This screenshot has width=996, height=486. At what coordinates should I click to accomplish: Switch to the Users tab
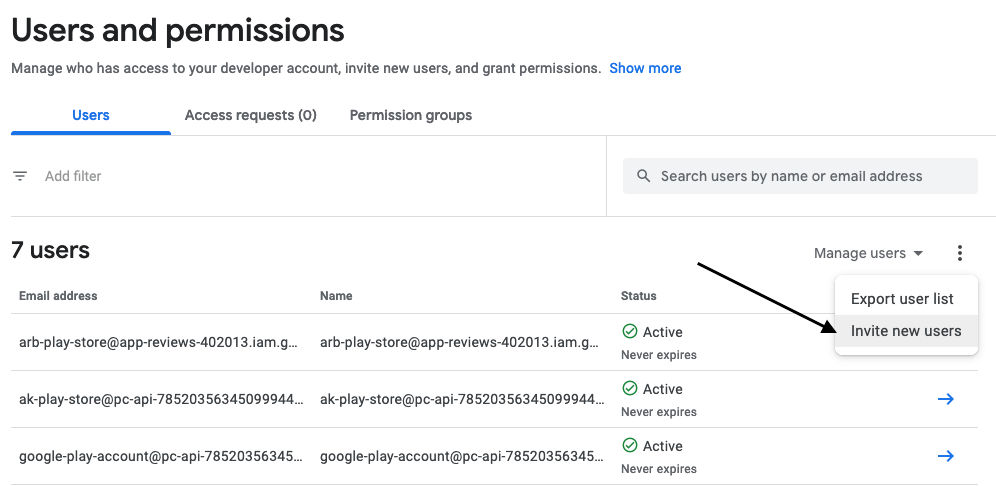[x=91, y=115]
